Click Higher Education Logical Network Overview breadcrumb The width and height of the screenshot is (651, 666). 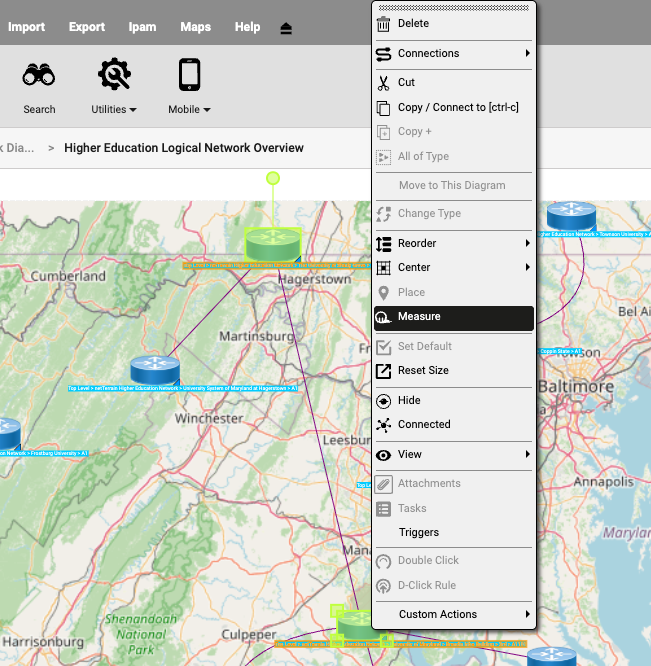(184, 148)
